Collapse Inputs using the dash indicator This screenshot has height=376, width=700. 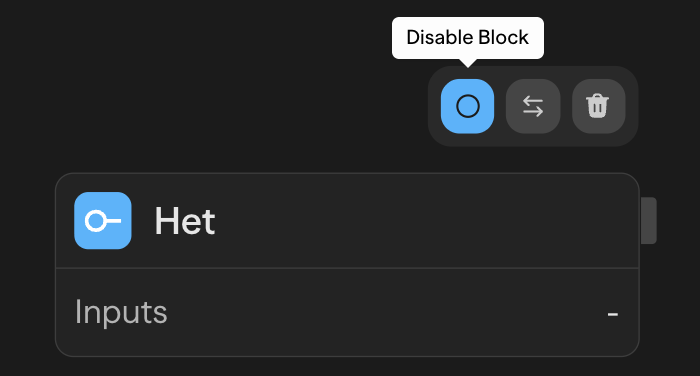[x=612, y=314]
